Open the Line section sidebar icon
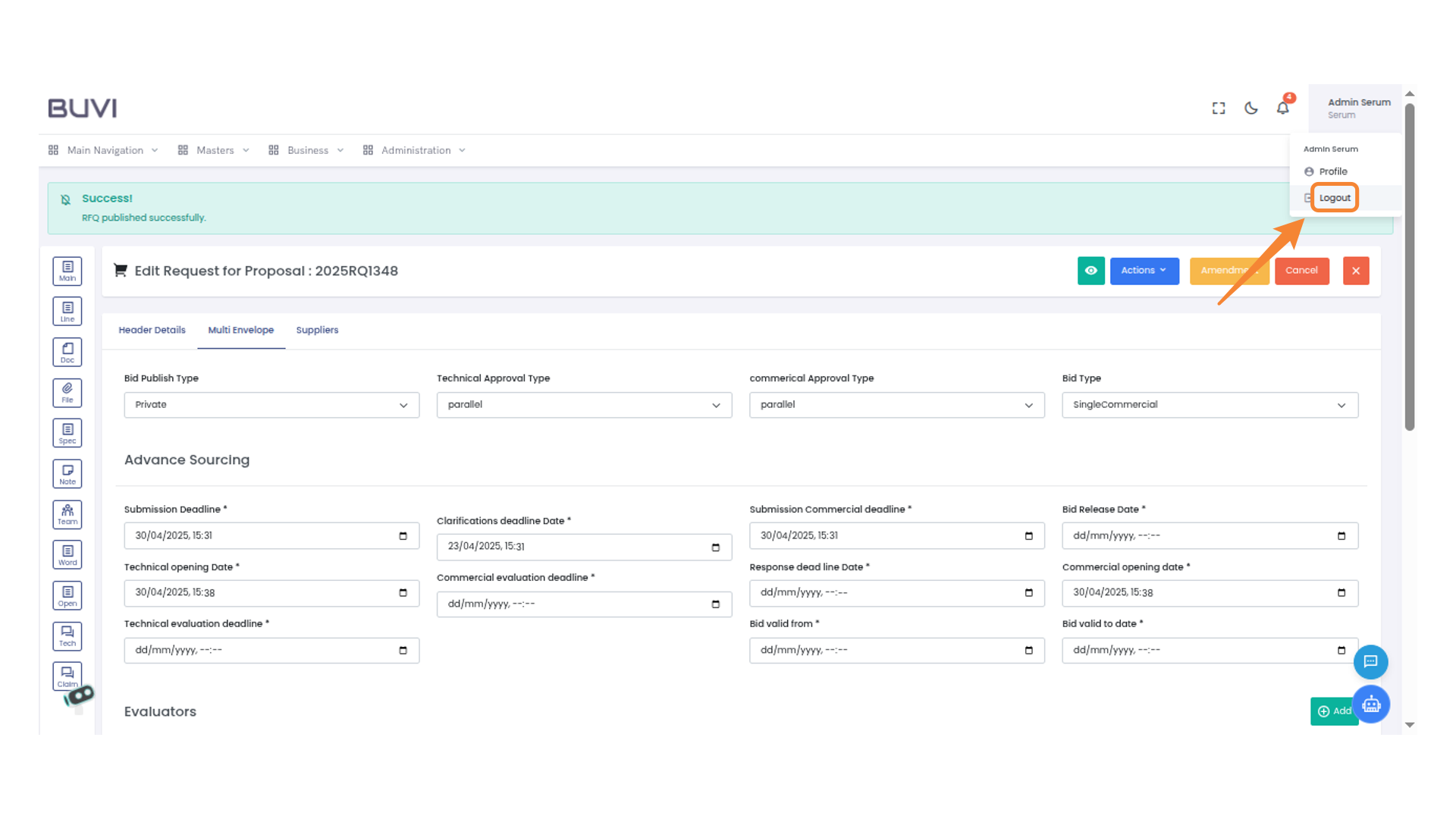 coord(67,311)
